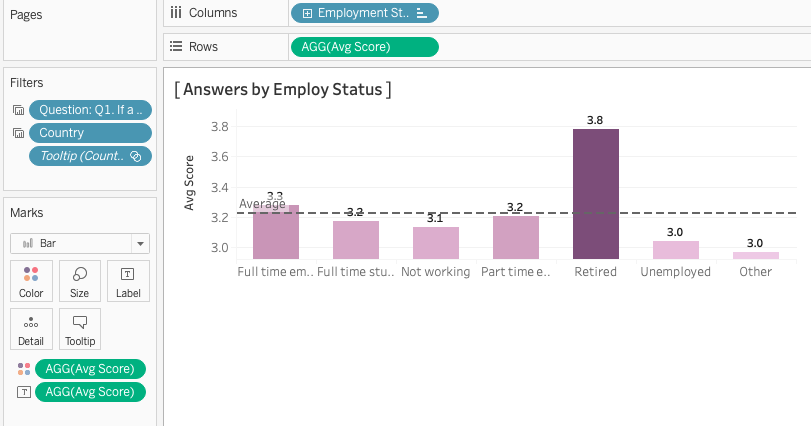Screen dimensions: 811x426
Task: Click the context icon beside Question filter
Action: [x=18, y=110]
